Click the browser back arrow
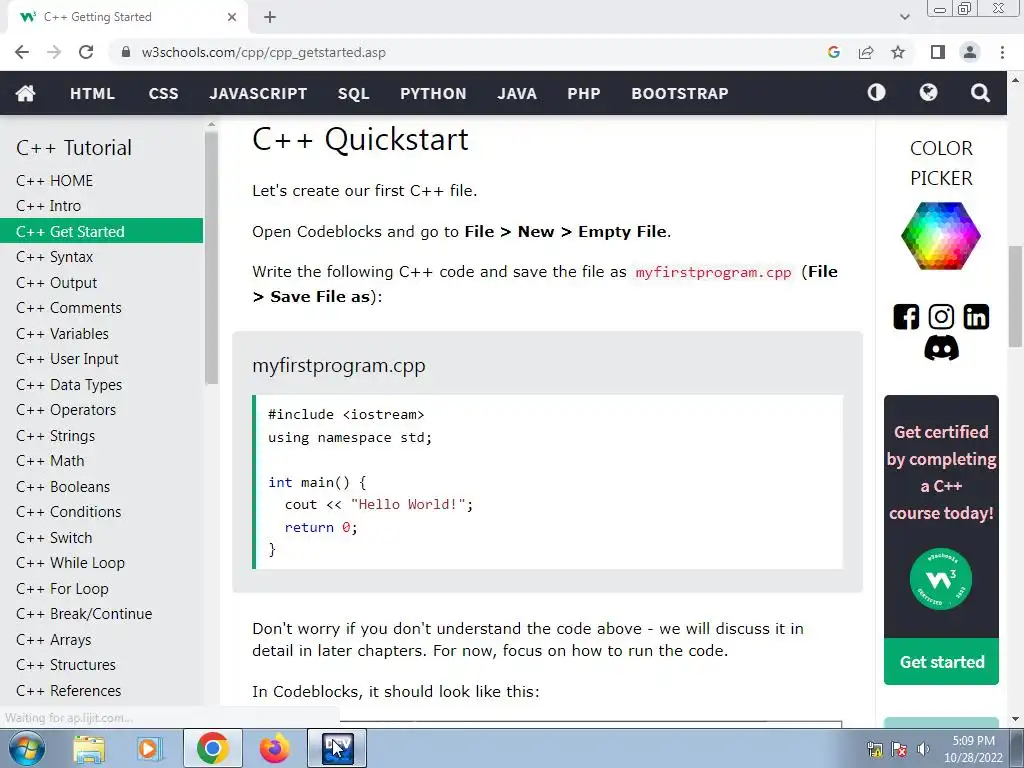This screenshot has width=1024, height=768. point(22,52)
